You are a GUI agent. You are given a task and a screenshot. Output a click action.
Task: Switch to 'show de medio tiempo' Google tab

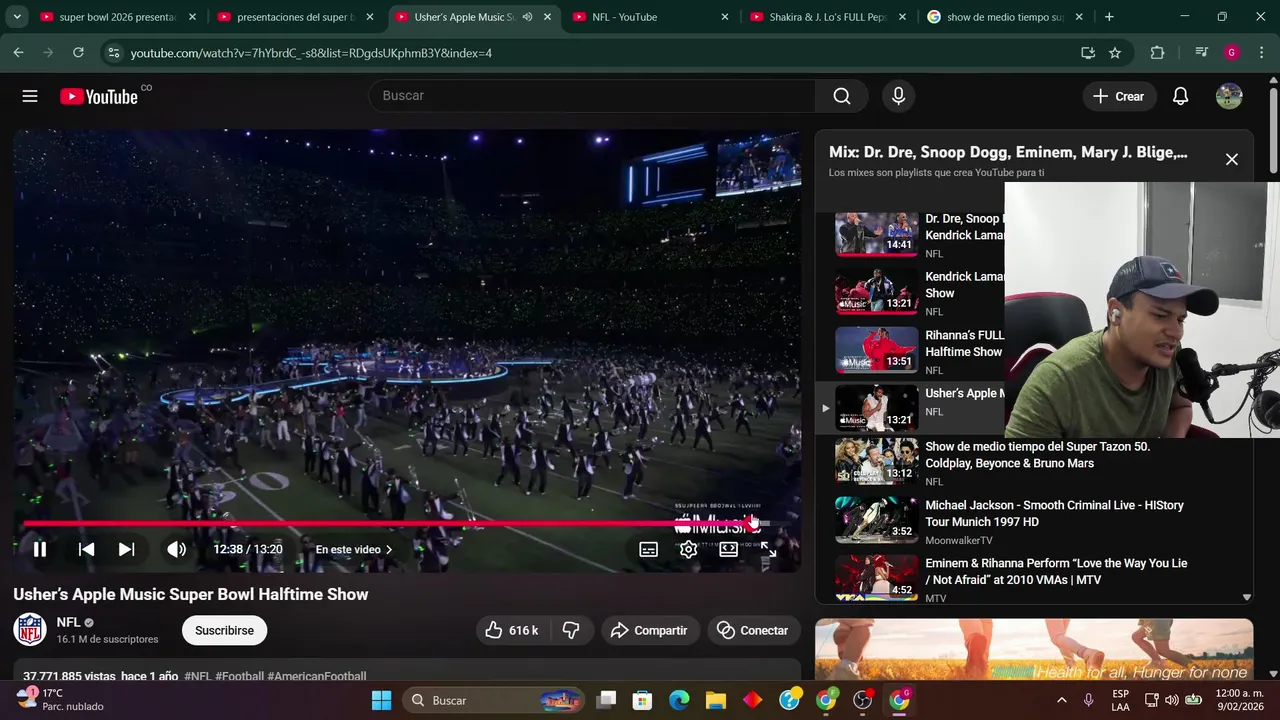tap(1005, 17)
